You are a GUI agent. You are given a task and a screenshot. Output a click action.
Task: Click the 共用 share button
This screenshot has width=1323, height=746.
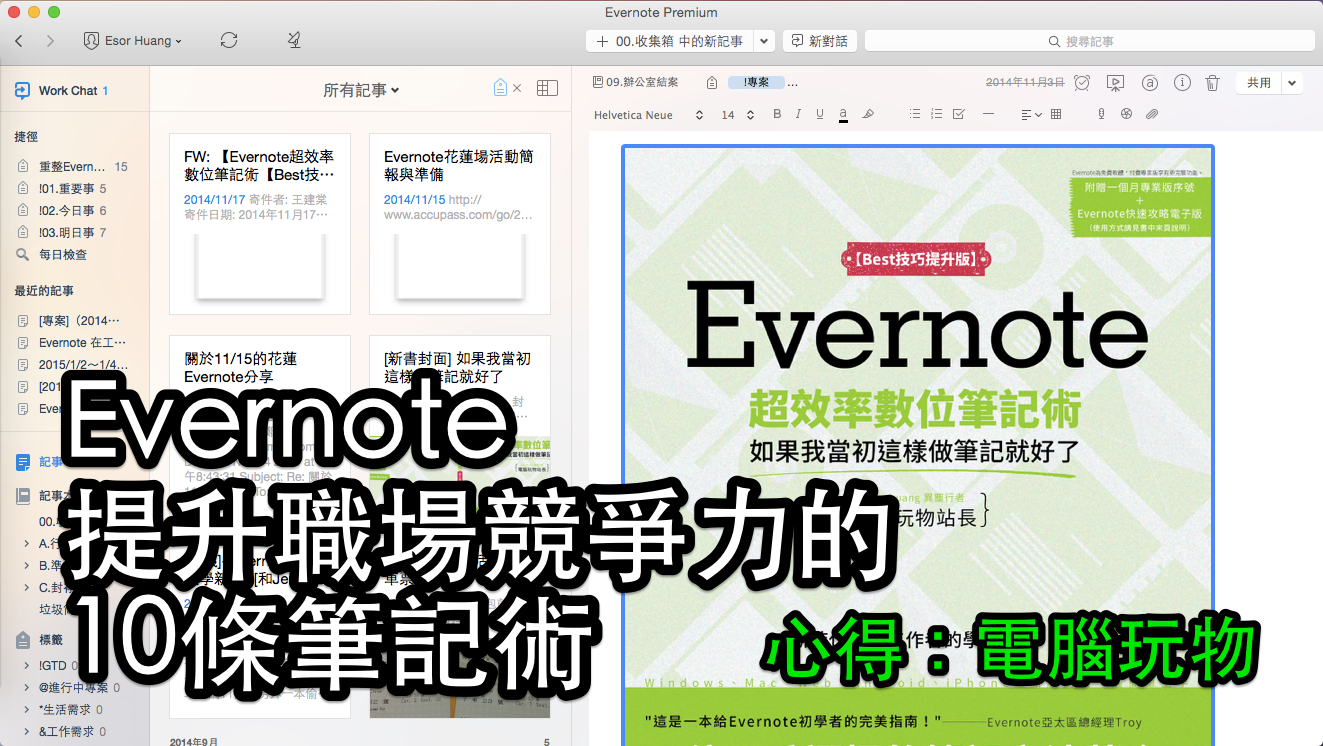click(1259, 83)
